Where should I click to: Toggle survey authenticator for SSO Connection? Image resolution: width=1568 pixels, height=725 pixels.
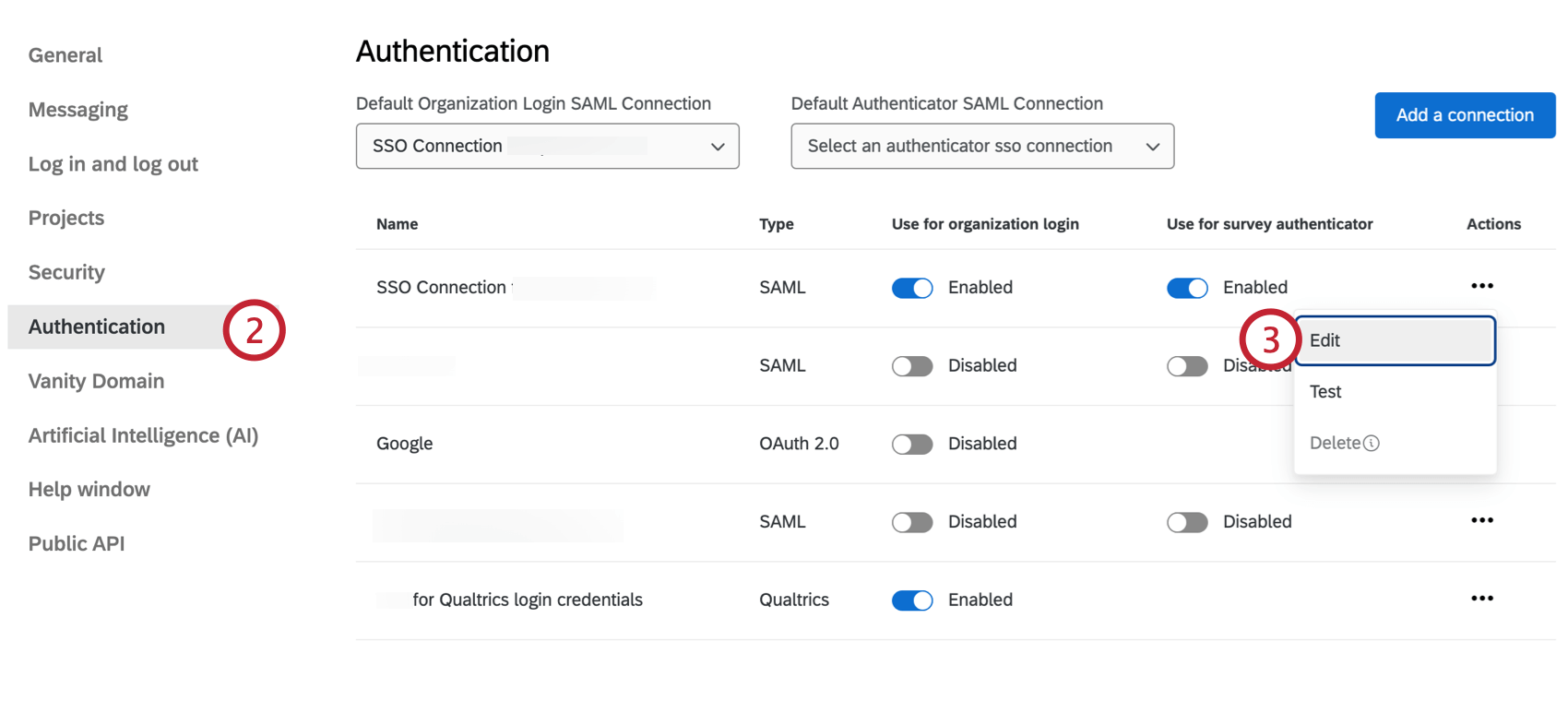1187,288
